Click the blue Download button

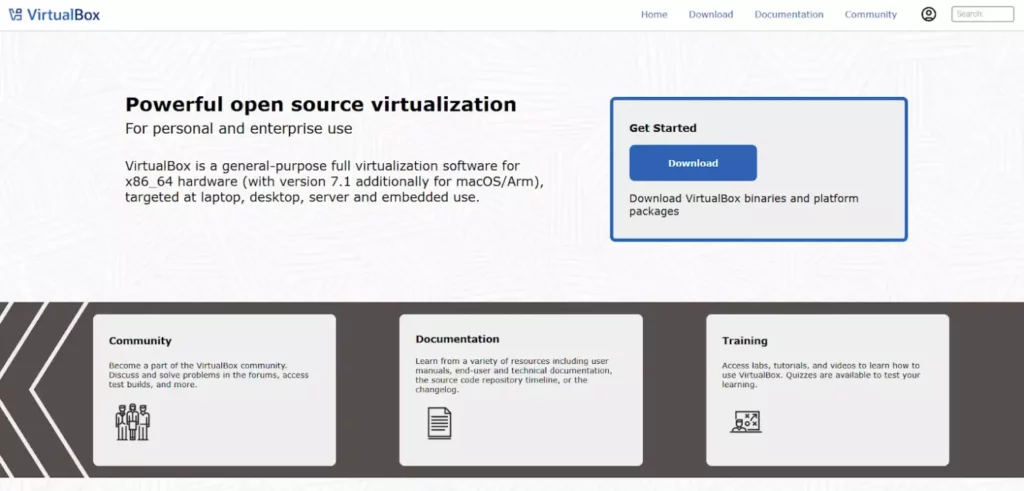coord(693,163)
